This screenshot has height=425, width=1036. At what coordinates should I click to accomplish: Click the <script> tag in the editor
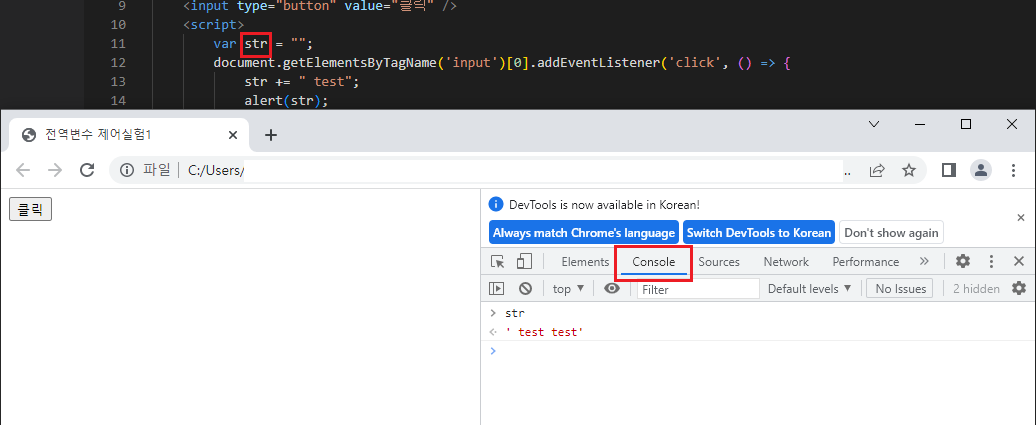(213, 25)
